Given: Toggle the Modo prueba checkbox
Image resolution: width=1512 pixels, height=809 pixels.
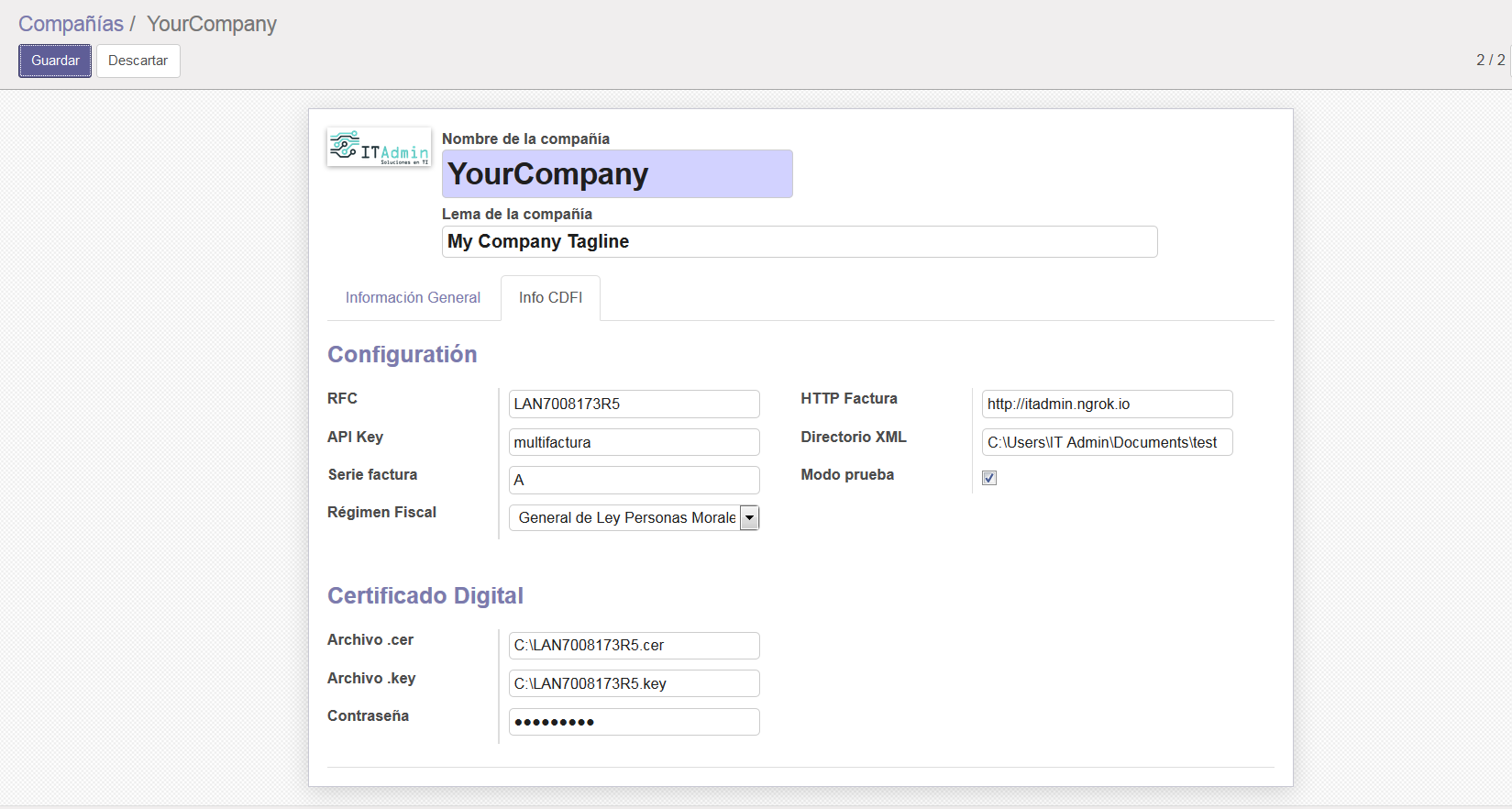Looking at the screenshot, I should click(x=989, y=478).
